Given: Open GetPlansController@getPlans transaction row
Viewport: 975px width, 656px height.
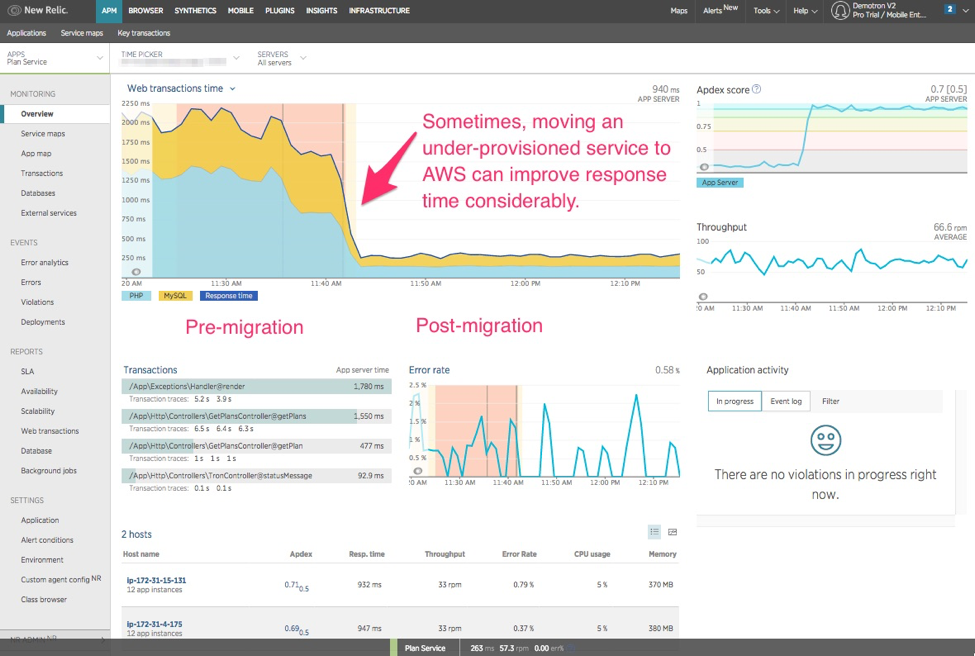Looking at the screenshot, I should 256,416.
